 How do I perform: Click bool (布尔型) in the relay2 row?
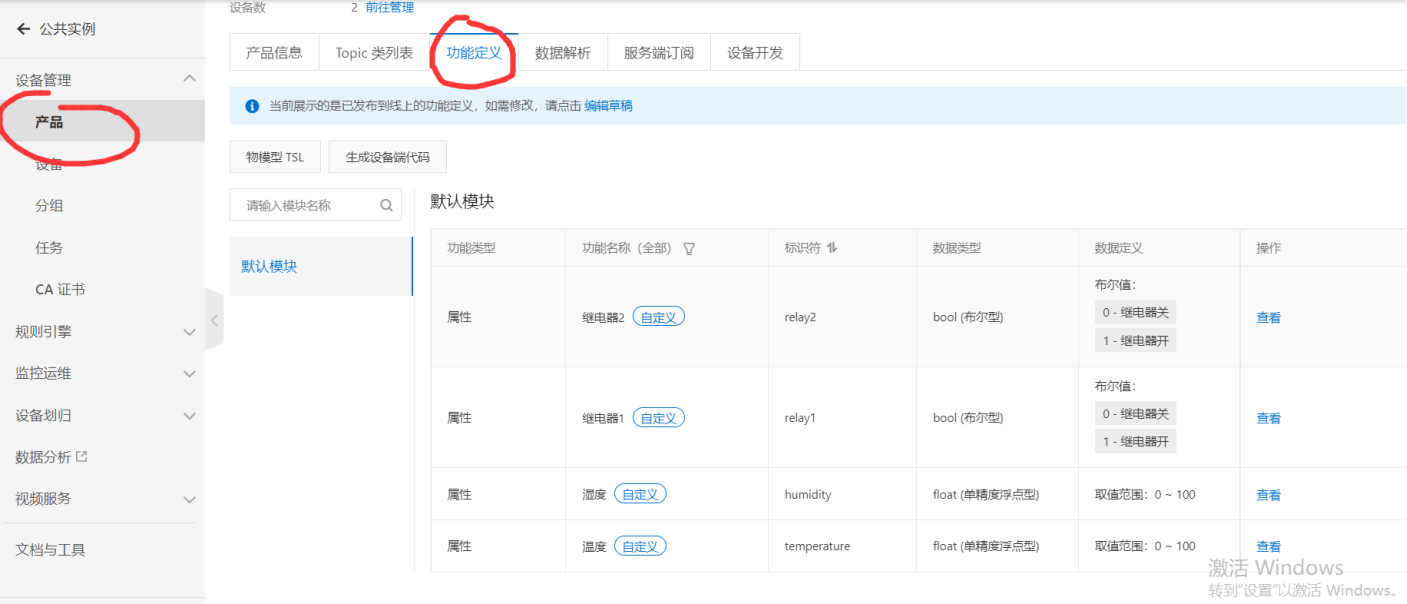[968, 318]
